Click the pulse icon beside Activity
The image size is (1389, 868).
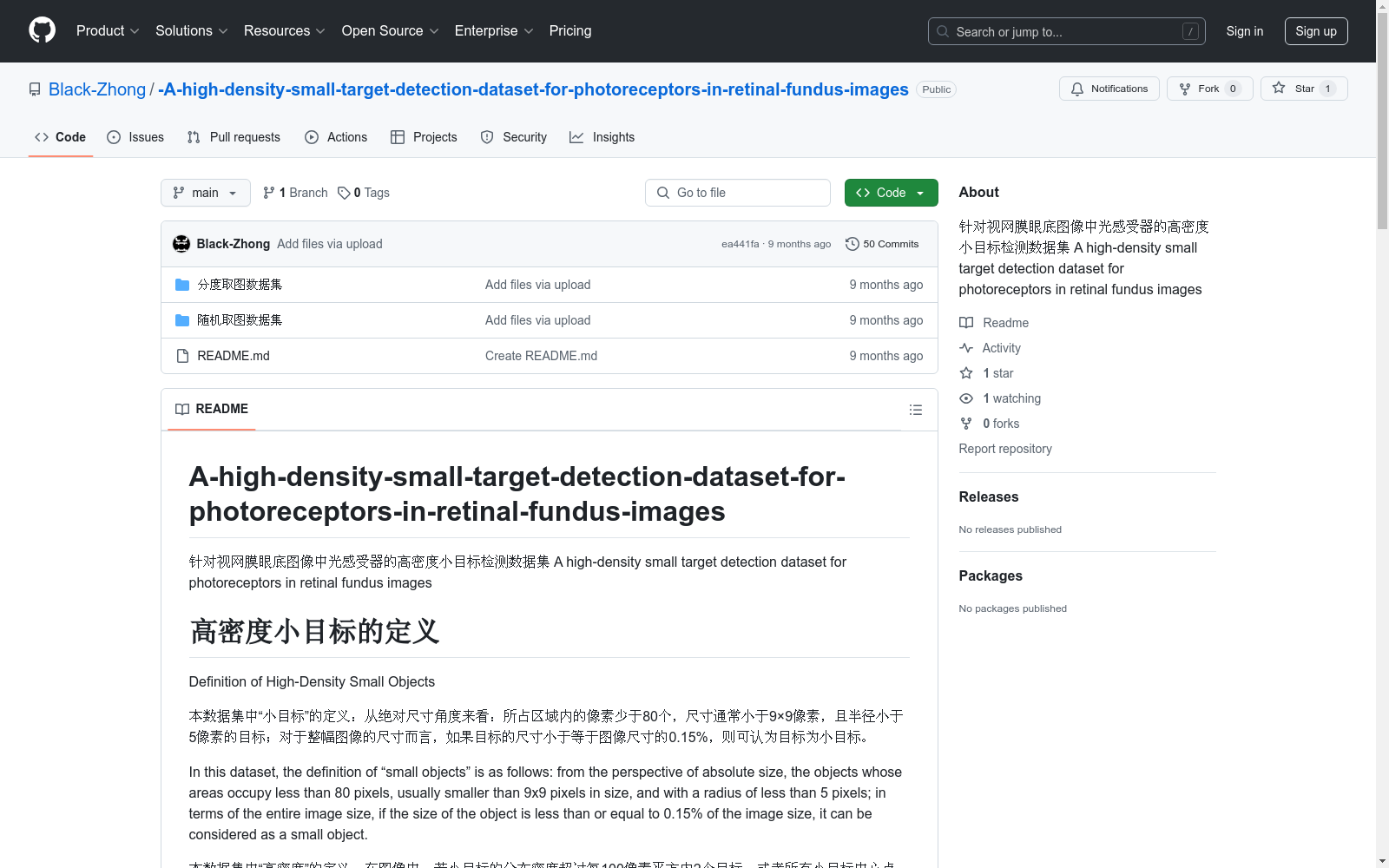966,348
